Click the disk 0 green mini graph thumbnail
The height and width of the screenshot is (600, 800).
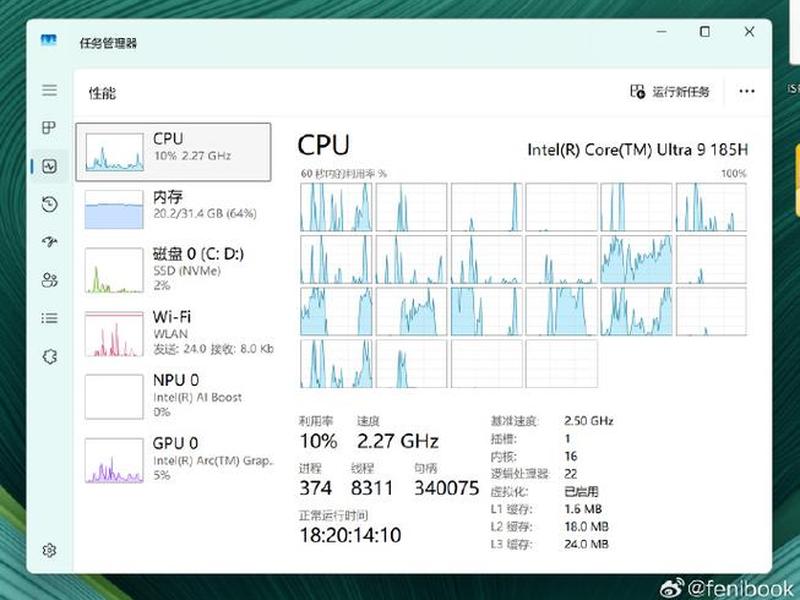point(114,270)
